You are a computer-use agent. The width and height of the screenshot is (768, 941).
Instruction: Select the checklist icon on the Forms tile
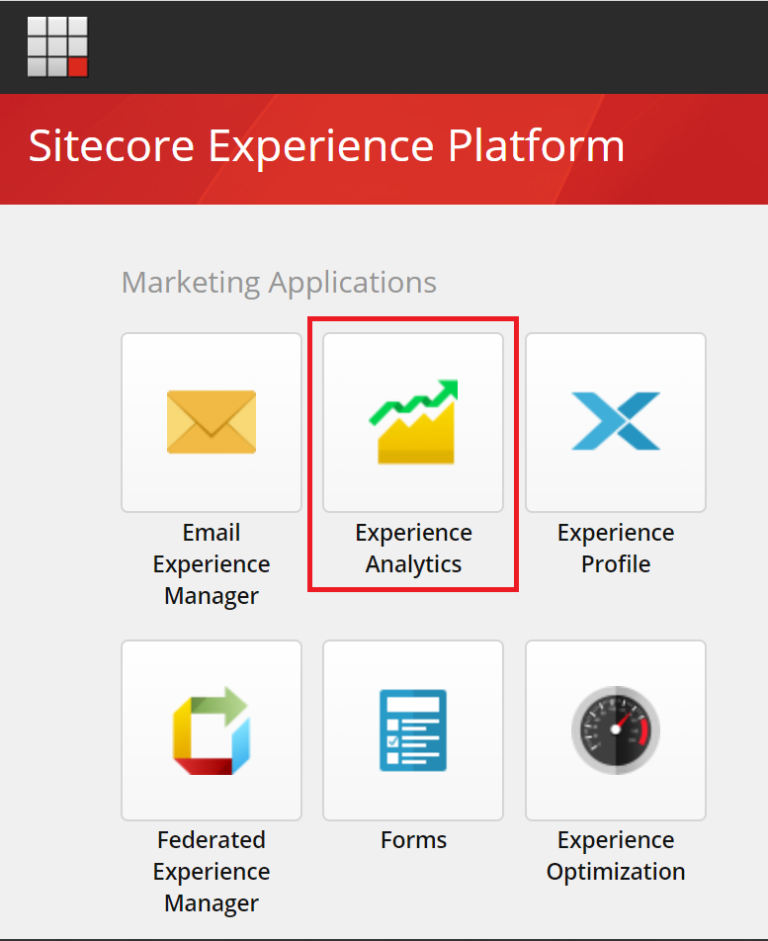tap(413, 729)
